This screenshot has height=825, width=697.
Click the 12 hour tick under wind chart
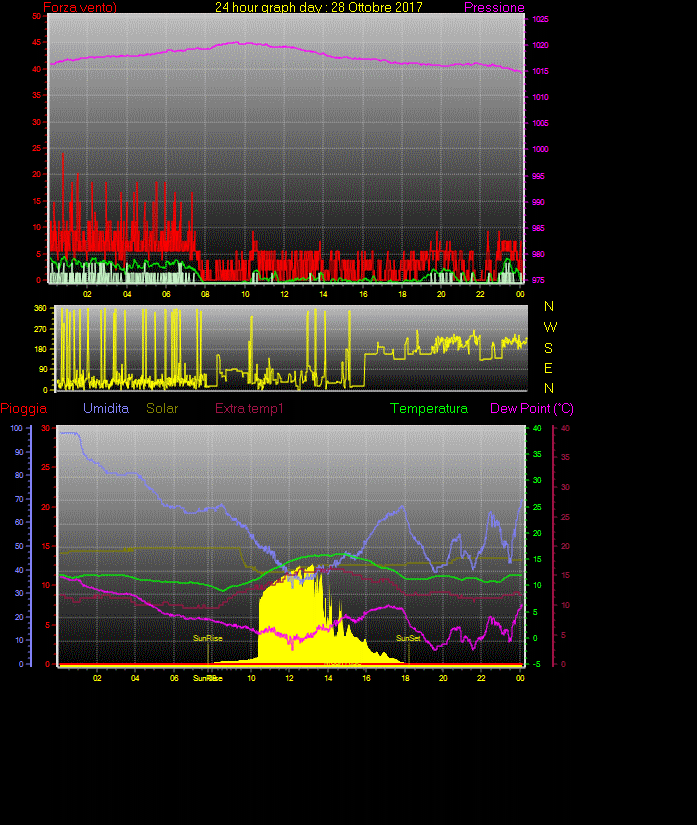pos(285,294)
